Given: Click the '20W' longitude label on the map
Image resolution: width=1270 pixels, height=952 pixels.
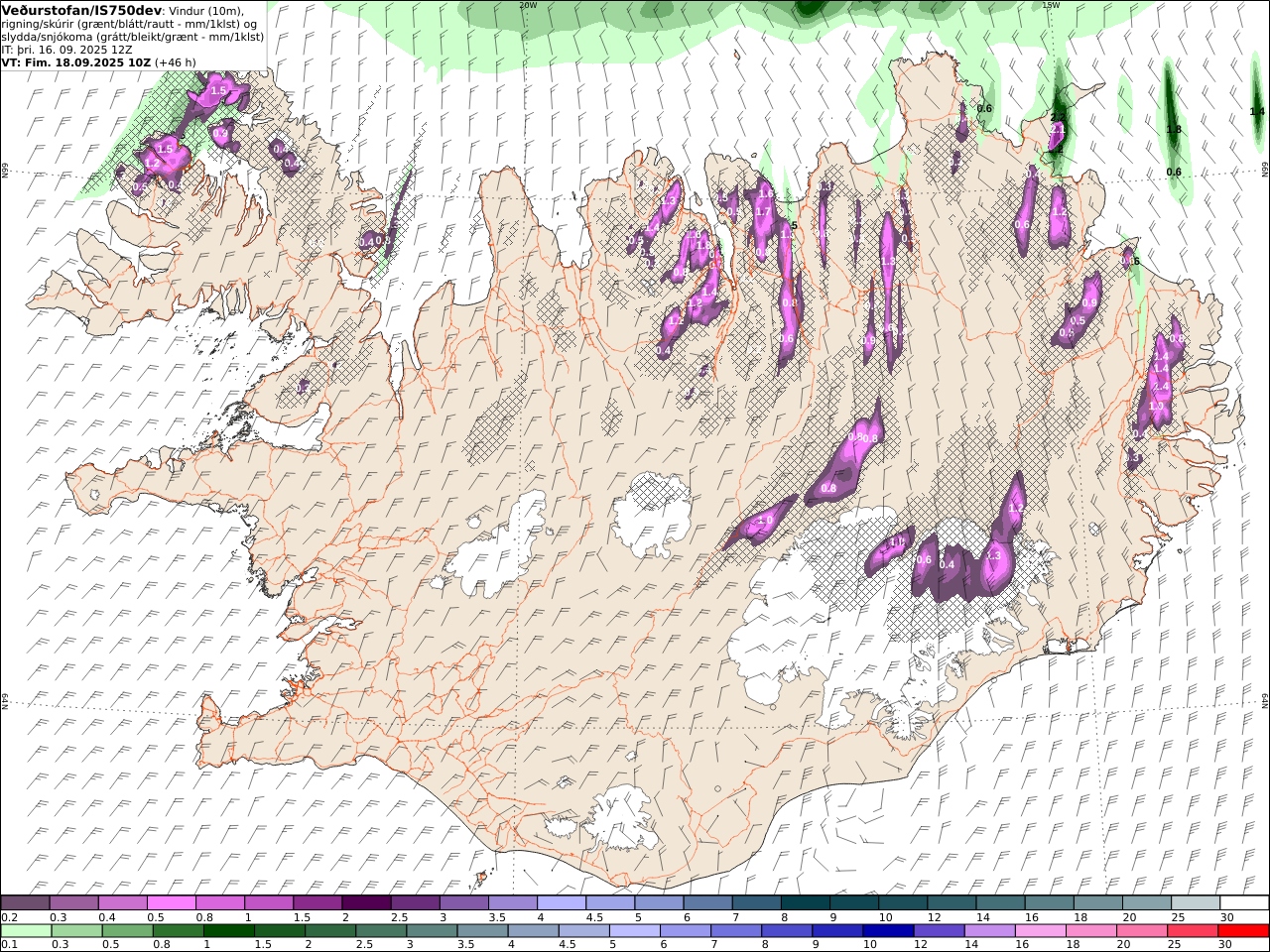Looking at the screenshot, I should [x=528, y=5].
